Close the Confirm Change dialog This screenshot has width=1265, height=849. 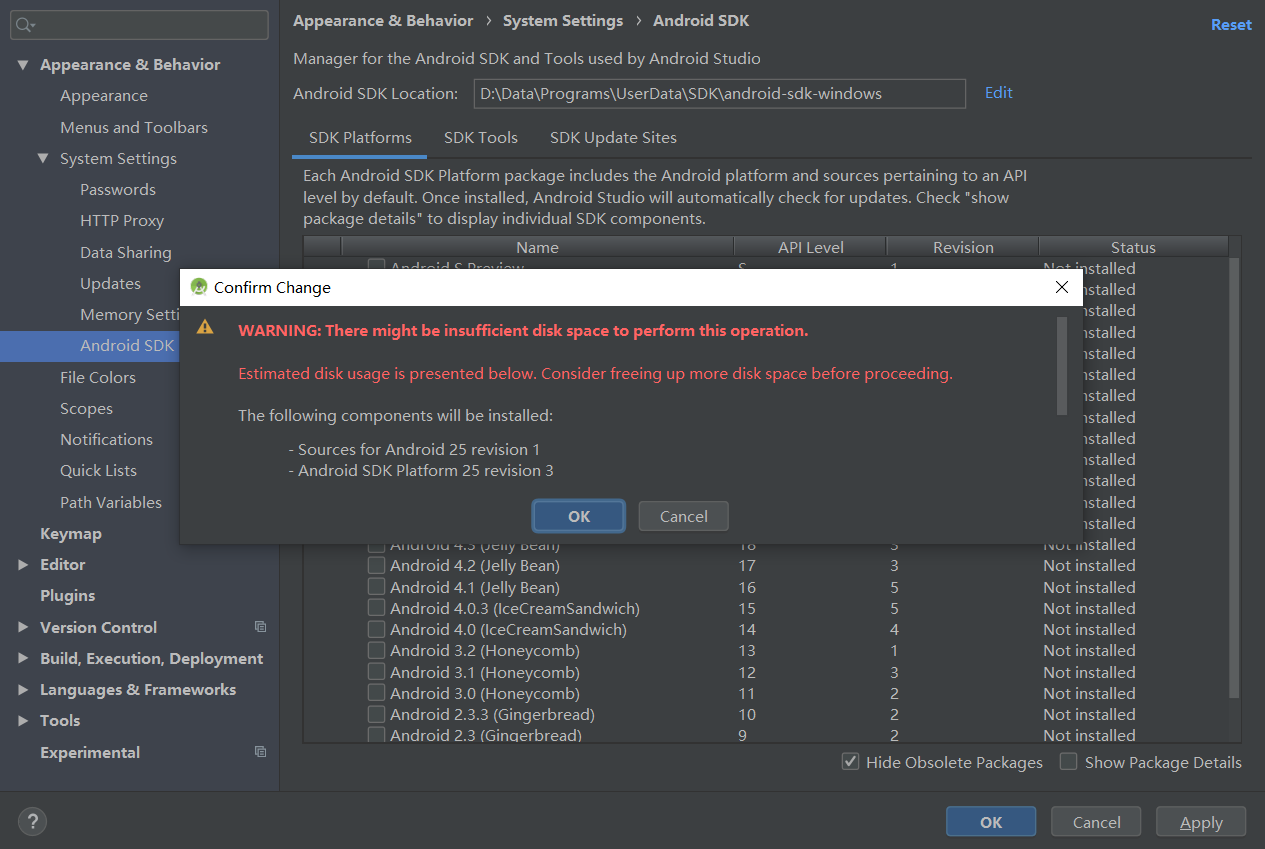tap(1062, 287)
